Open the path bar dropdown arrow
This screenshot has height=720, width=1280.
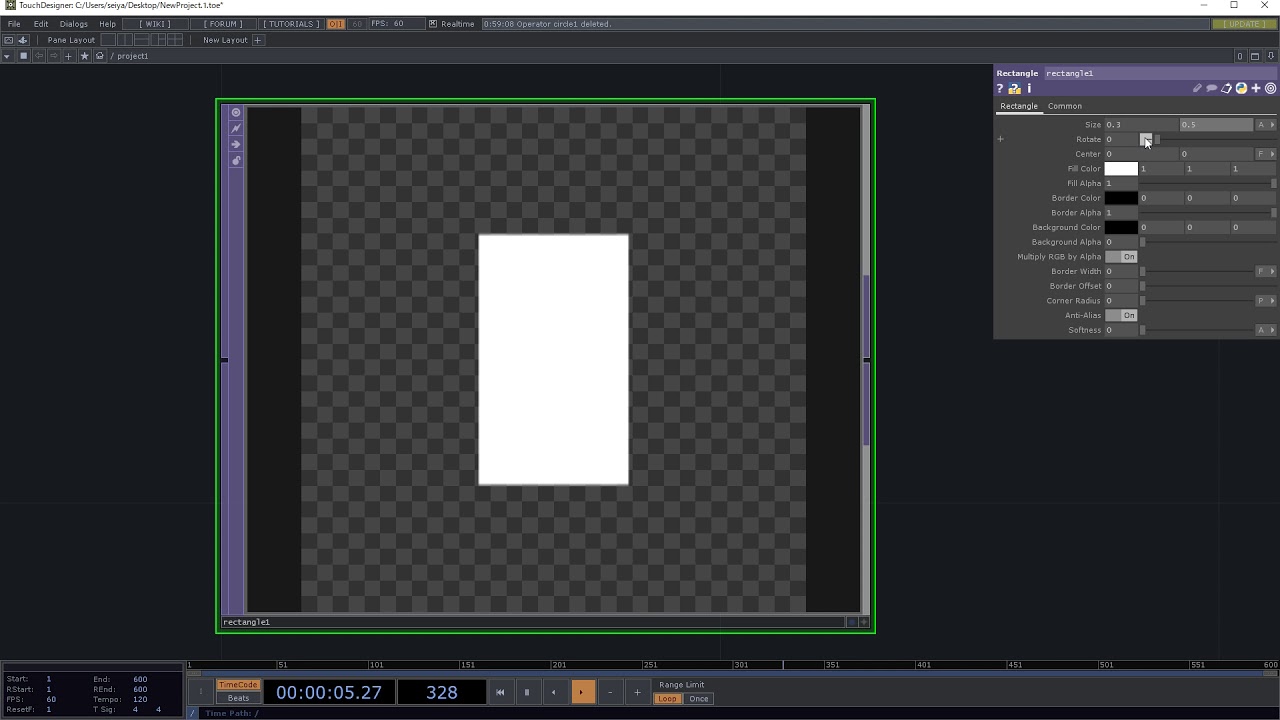point(7,56)
